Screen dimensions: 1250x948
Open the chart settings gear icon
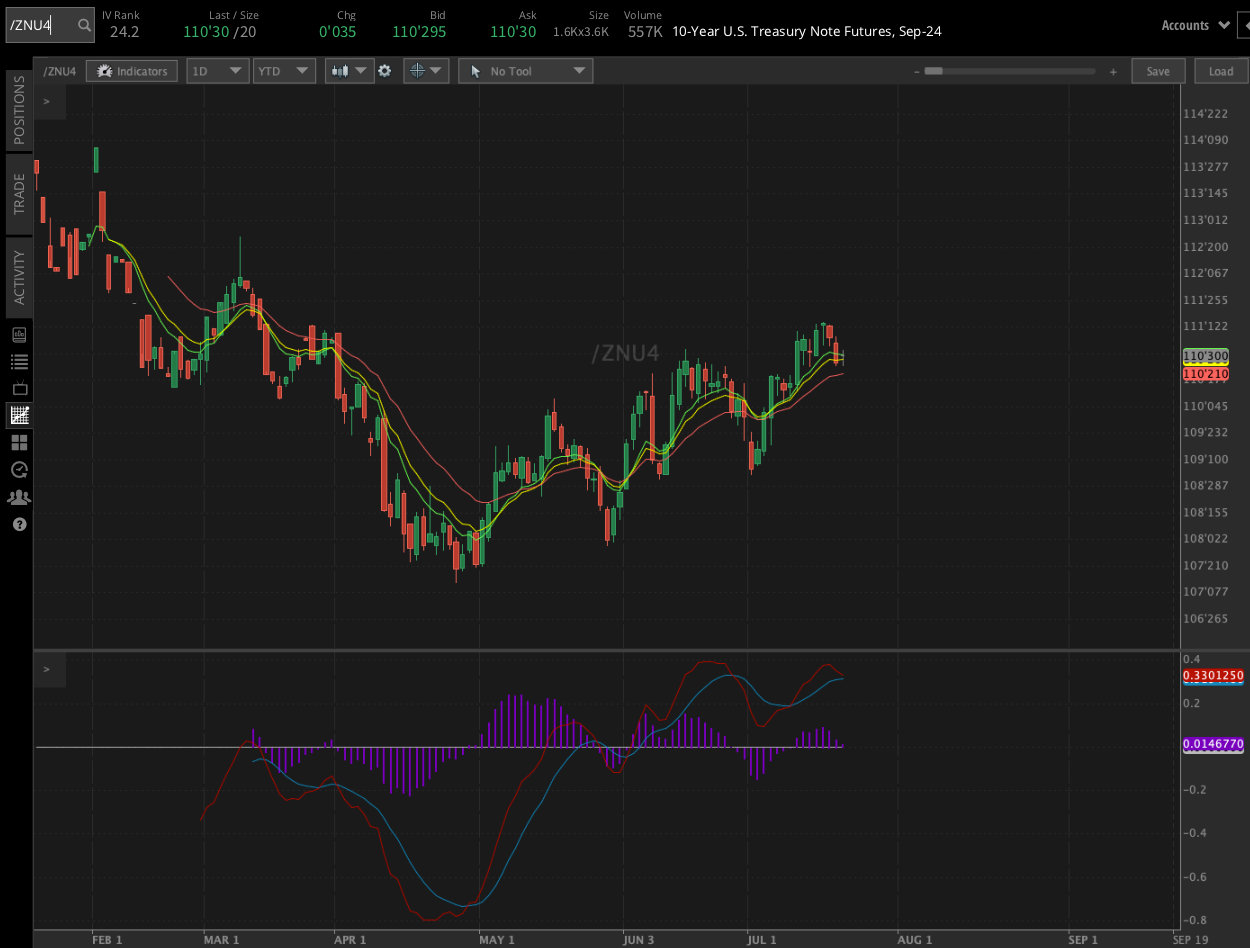click(x=386, y=70)
